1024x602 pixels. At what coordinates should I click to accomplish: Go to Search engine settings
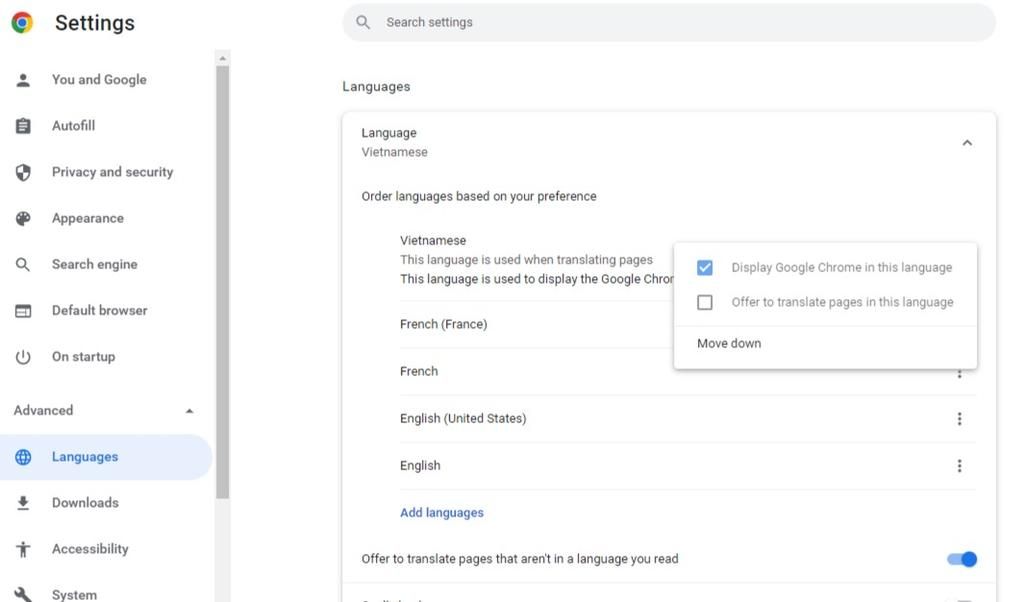point(95,264)
